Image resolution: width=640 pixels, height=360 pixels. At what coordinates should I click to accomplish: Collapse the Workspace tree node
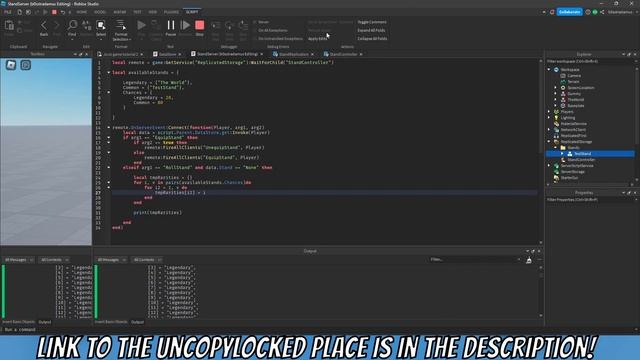(x=549, y=70)
